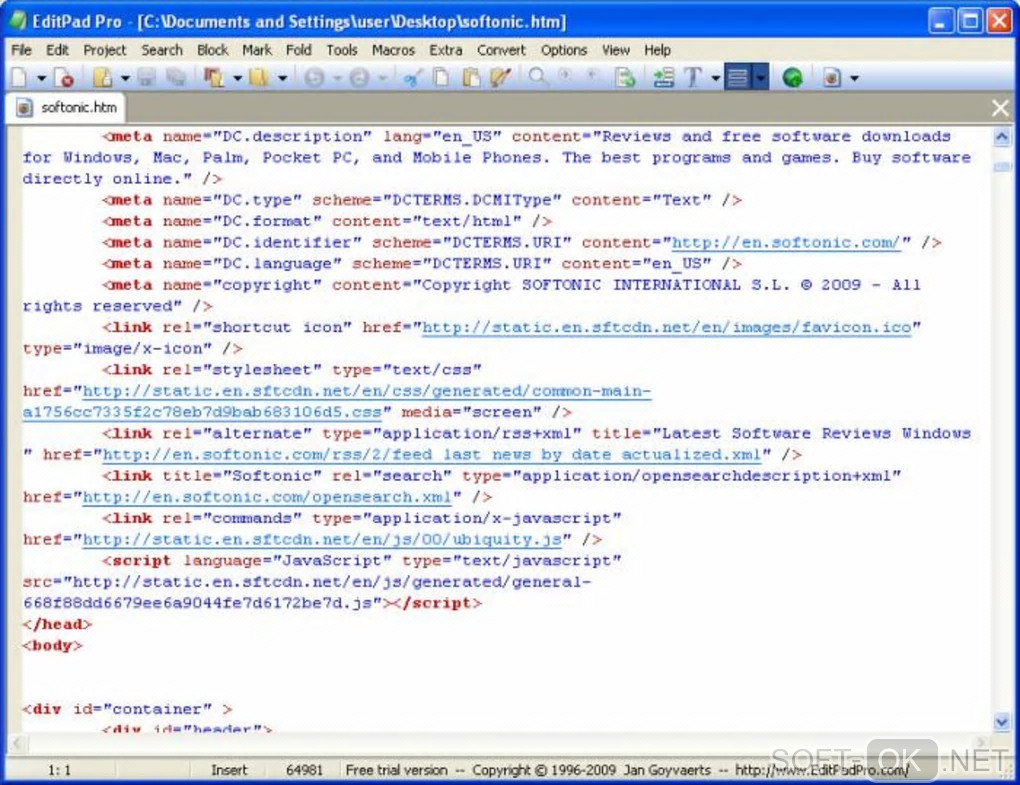
Task: Expand the Word Wrap dropdown arrow
Action: (x=760, y=77)
